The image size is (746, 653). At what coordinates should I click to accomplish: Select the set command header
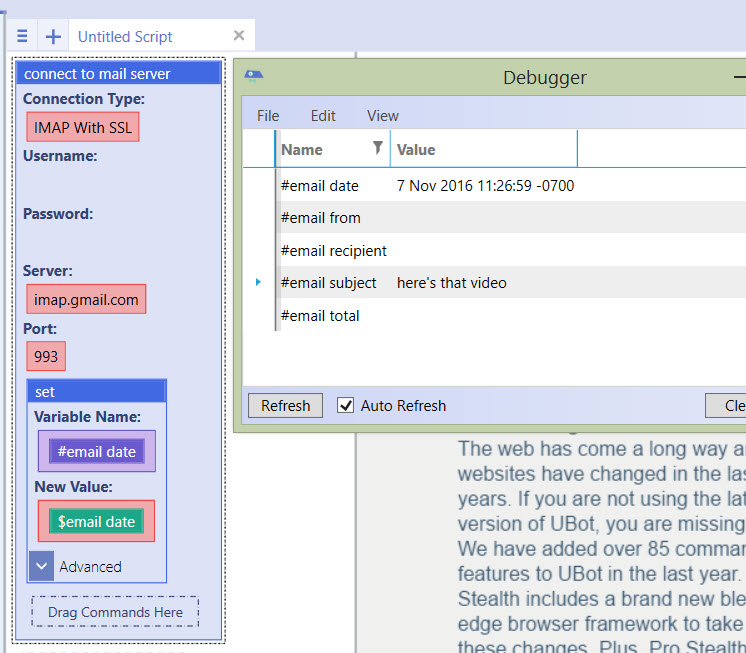pos(97,391)
